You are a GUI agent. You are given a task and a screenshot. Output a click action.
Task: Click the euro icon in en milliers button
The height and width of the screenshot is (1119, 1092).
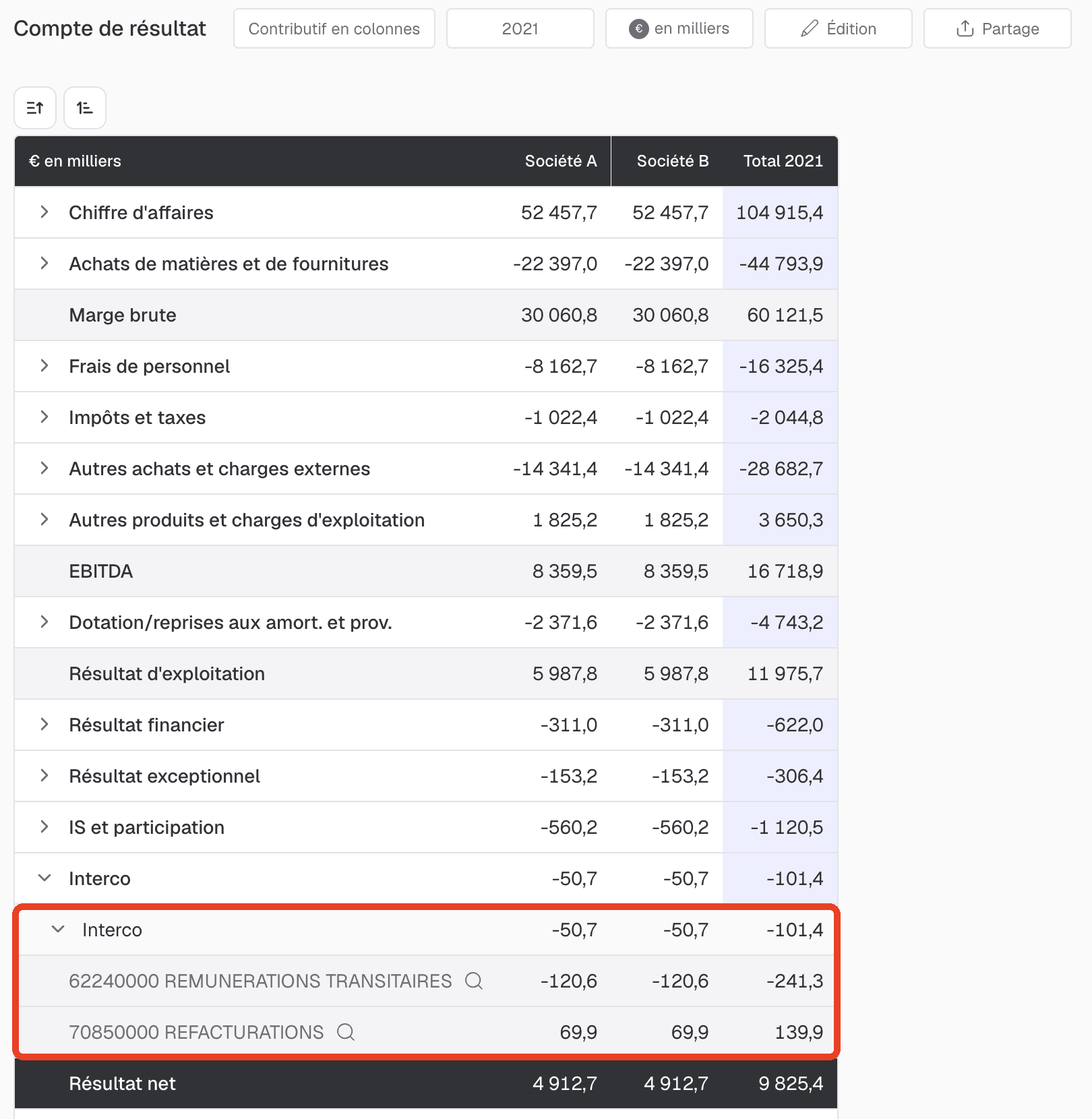tap(639, 29)
